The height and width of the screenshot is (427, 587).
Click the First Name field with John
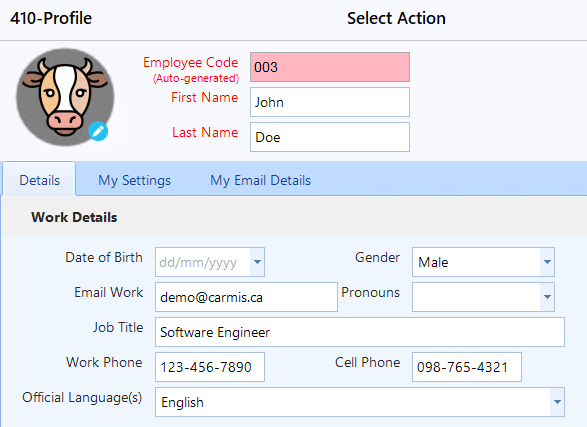click(x=330, y=102)
